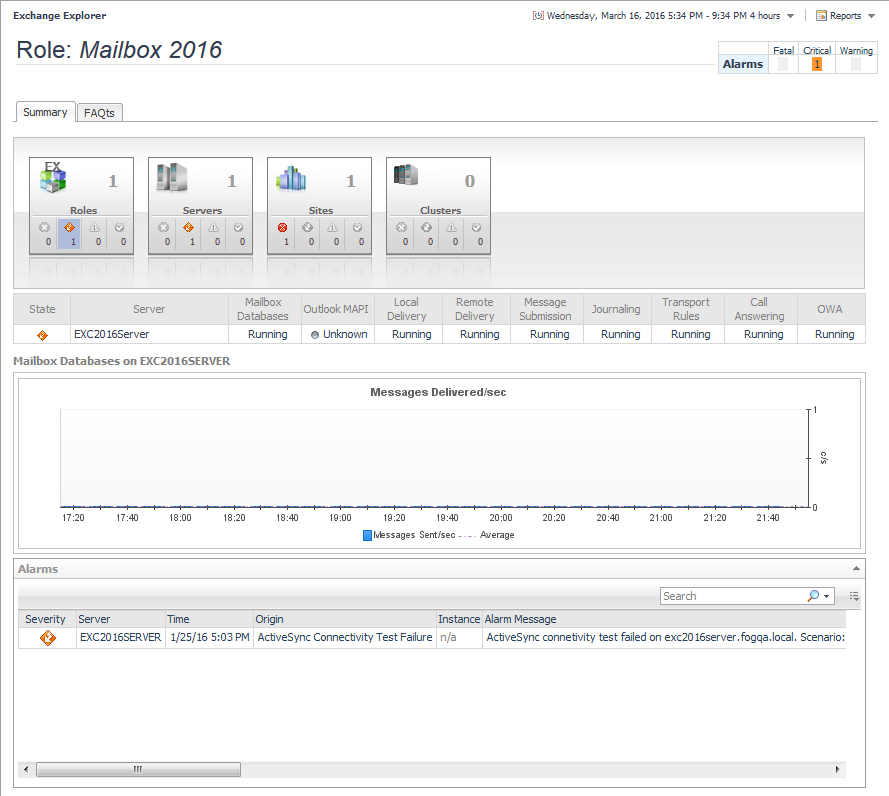Click the state icon for EXC2016Server row
Screen dimensions: 889x796
point(42,335)
